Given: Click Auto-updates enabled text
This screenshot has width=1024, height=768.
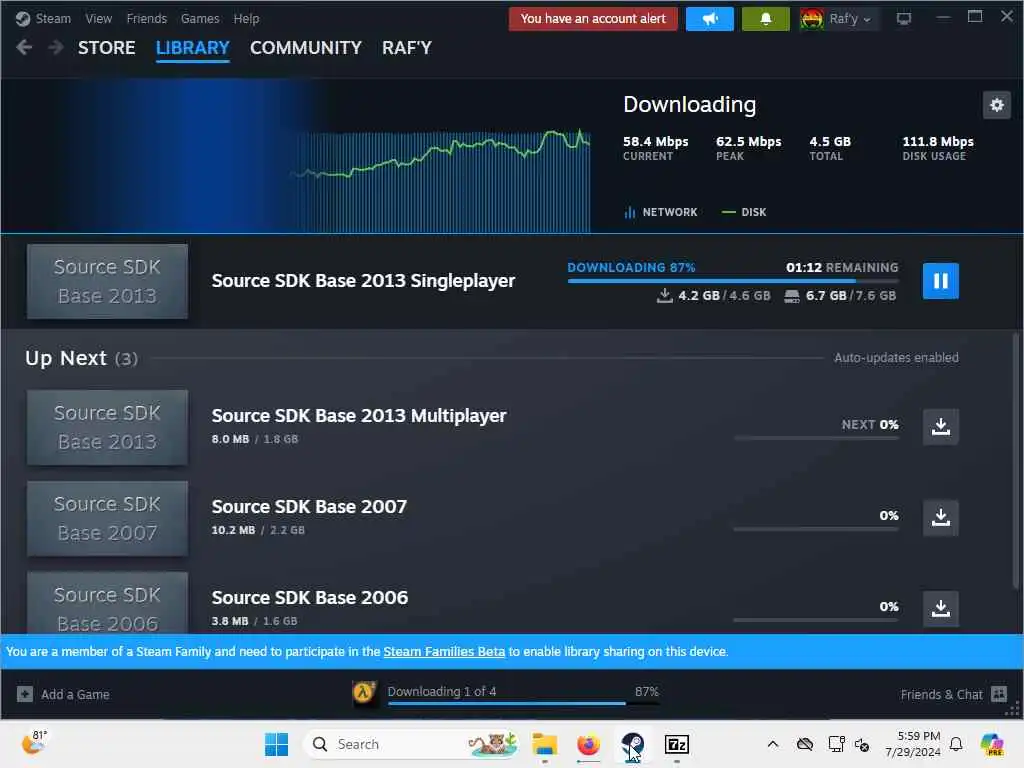Looking at the screenshot, I should (x=896, y=357).
